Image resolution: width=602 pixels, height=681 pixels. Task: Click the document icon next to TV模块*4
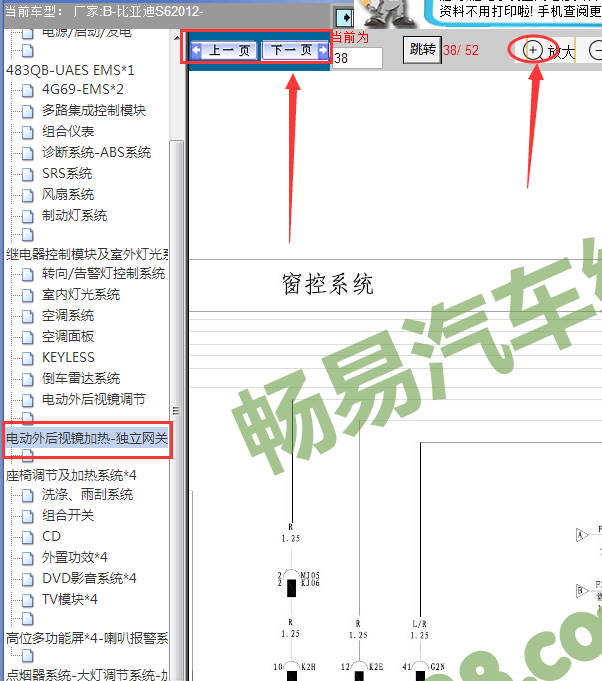point(28,600)
